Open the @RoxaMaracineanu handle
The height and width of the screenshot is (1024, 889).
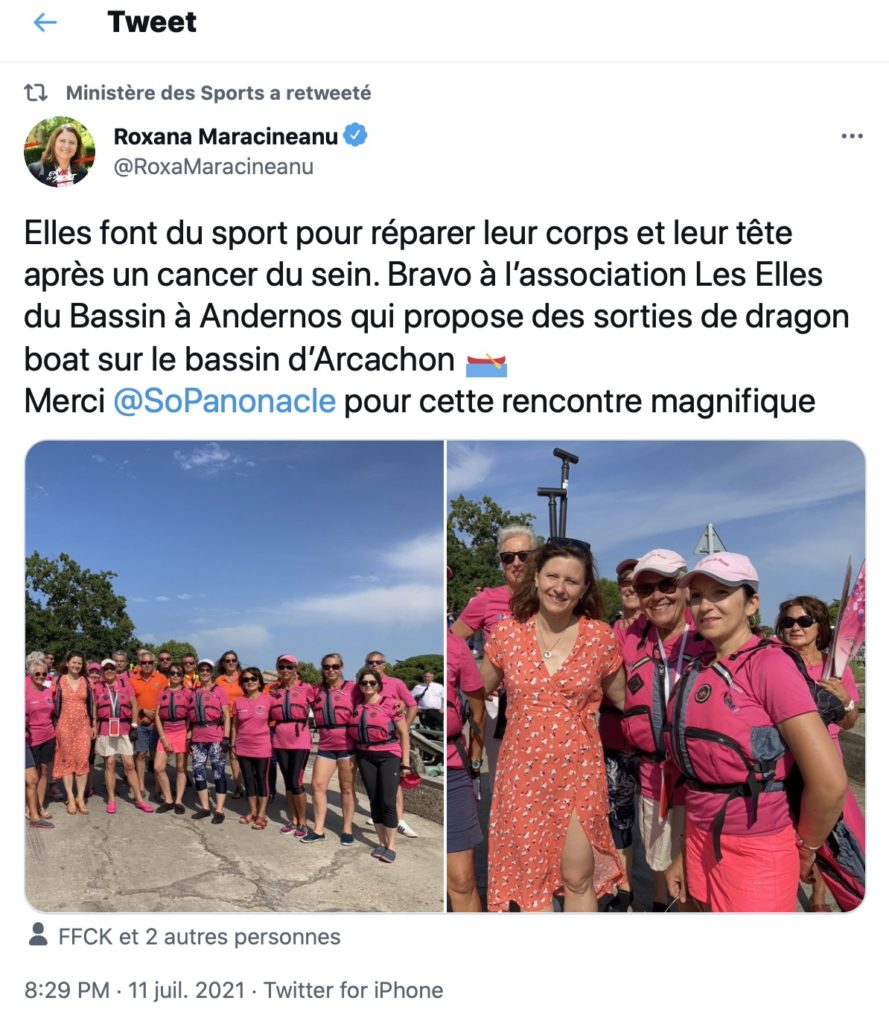[x=214, y=167]
